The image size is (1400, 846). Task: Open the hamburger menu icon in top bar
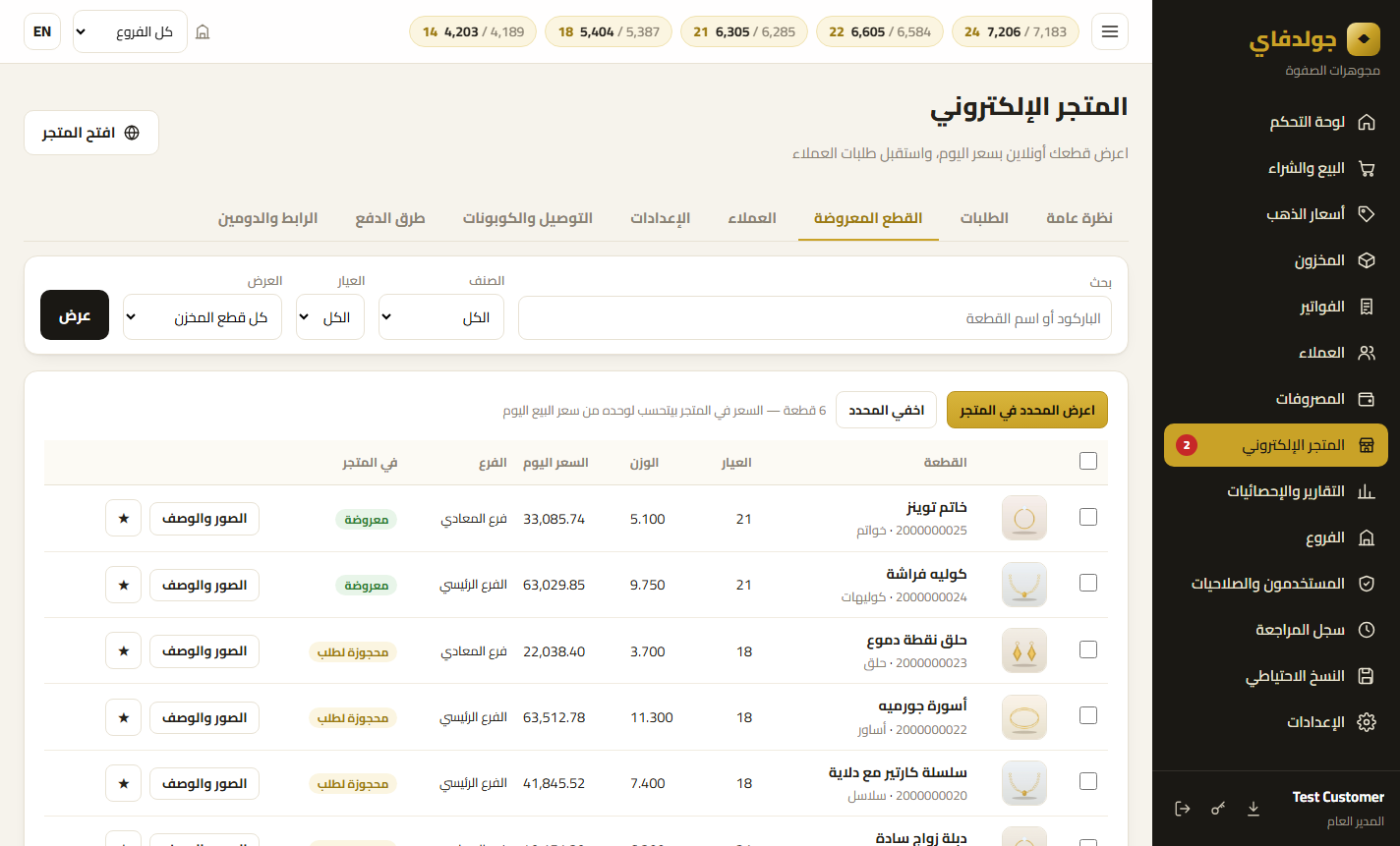(1110, 31)
